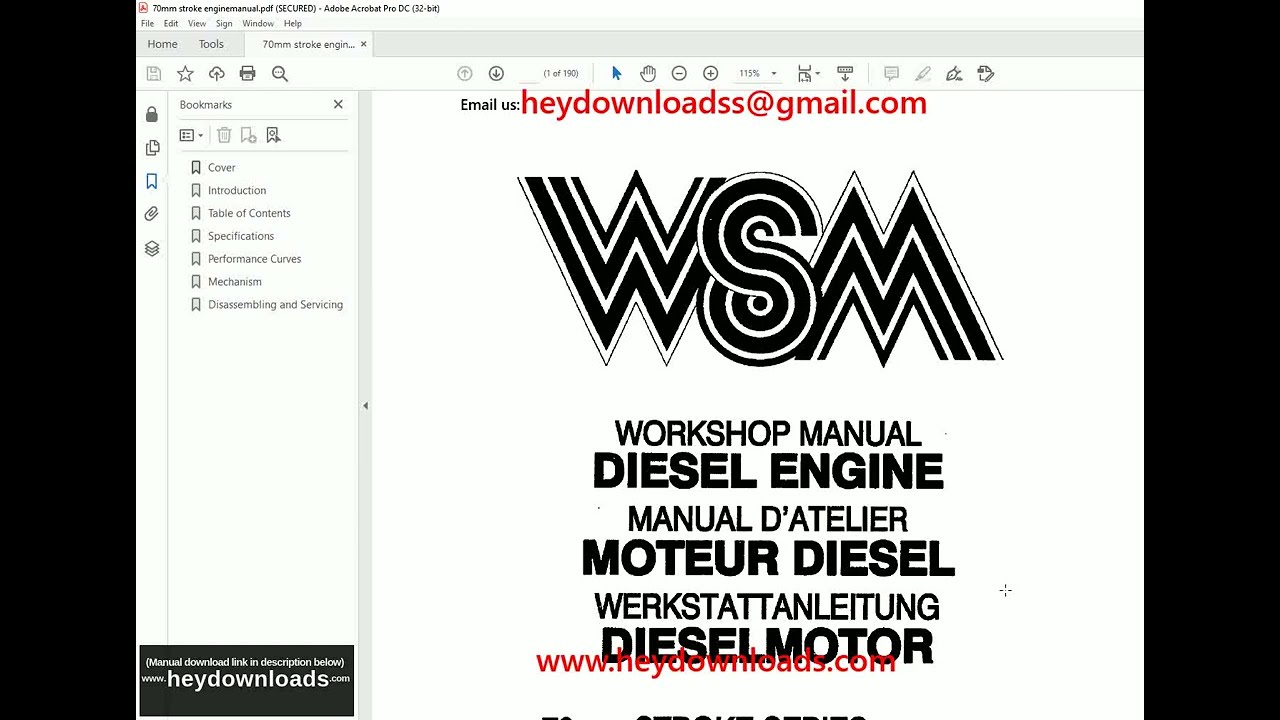Image resolution: width=1280 pixels, height=720 pixels.
Task: Switch to the Tools tab
Action: [211, 44]
